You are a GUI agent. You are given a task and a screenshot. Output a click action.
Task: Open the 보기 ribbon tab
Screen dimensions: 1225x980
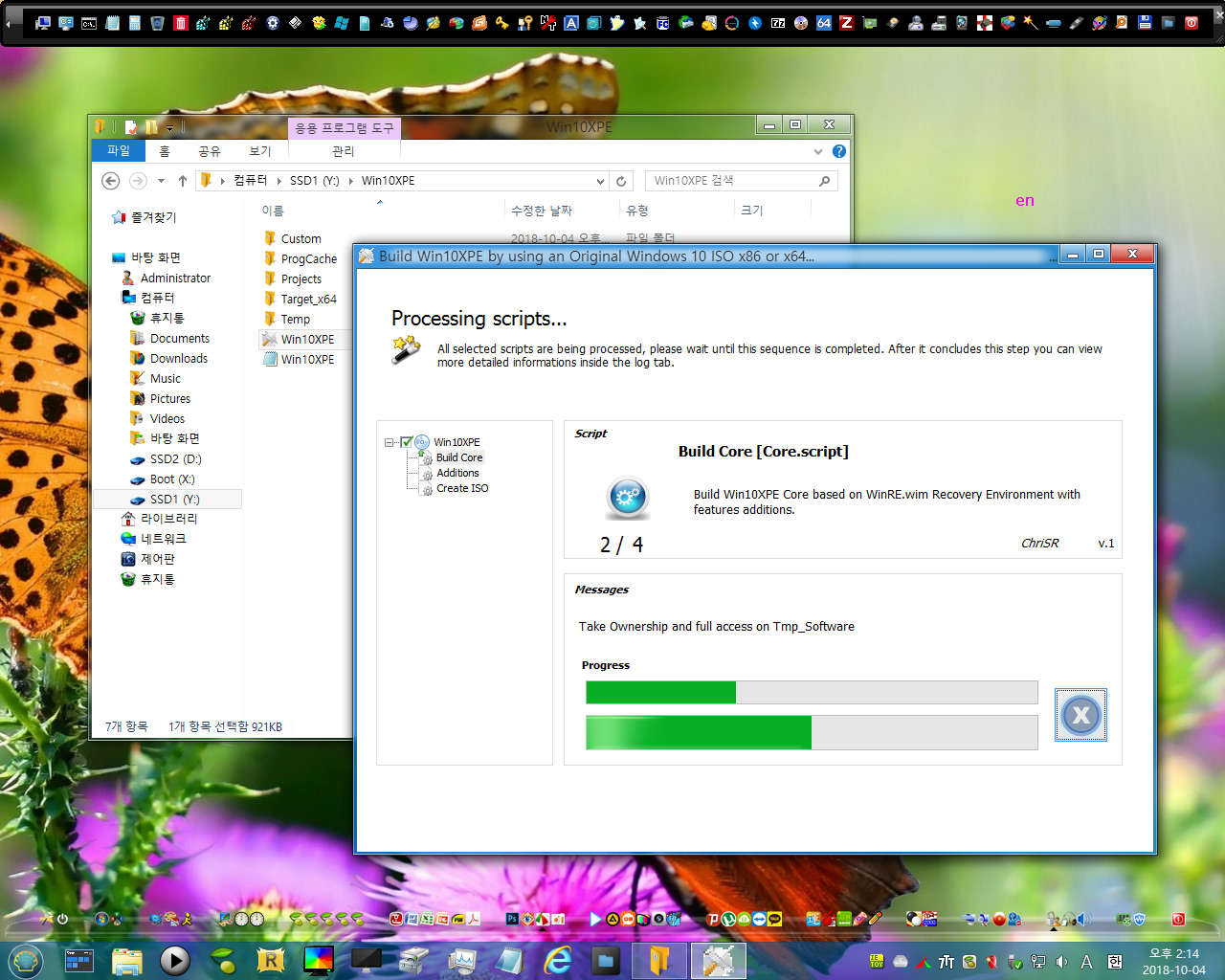260,151
